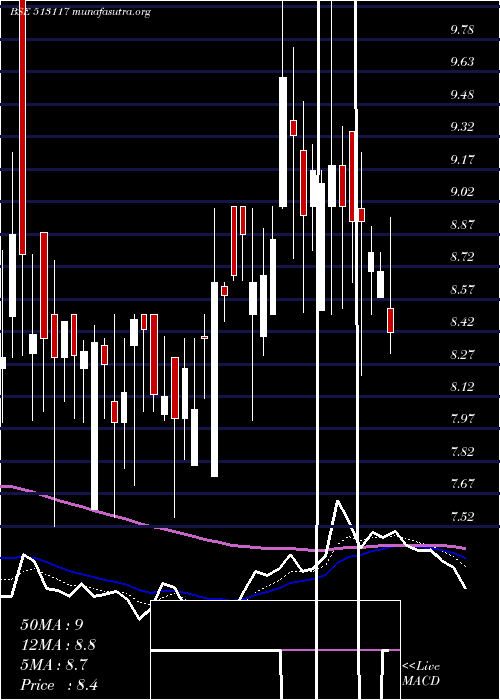Screen dimensions: 500x700
Task: Click the '12MA : 8.8' indicator text
Action: (x=58, y=645)
